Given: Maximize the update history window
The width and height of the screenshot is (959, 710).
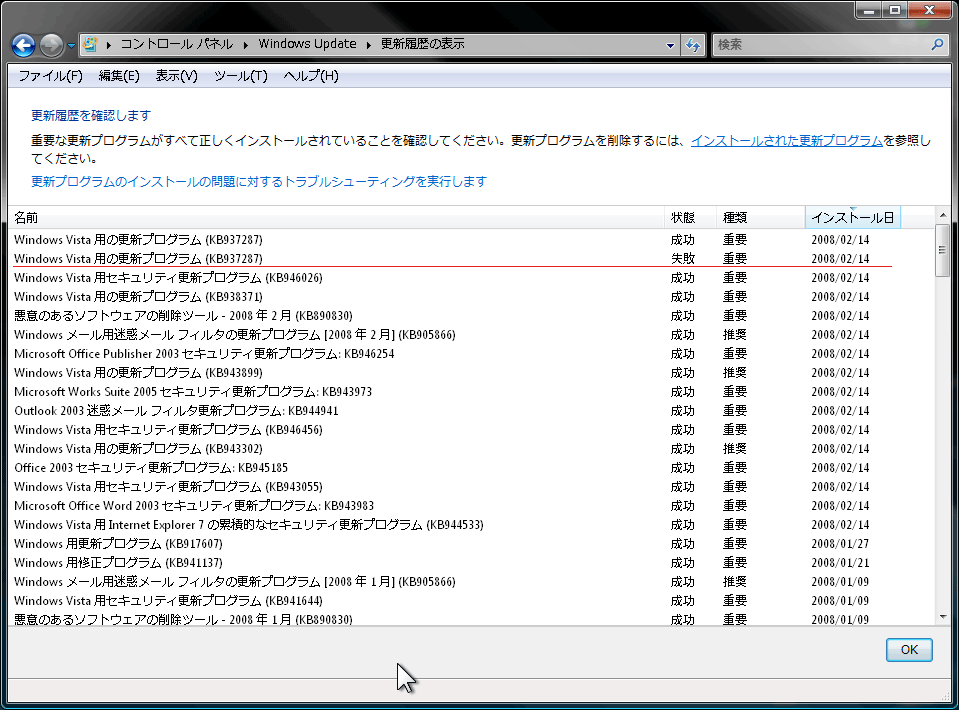Looking at the screenshot, I should coord(895,10).
